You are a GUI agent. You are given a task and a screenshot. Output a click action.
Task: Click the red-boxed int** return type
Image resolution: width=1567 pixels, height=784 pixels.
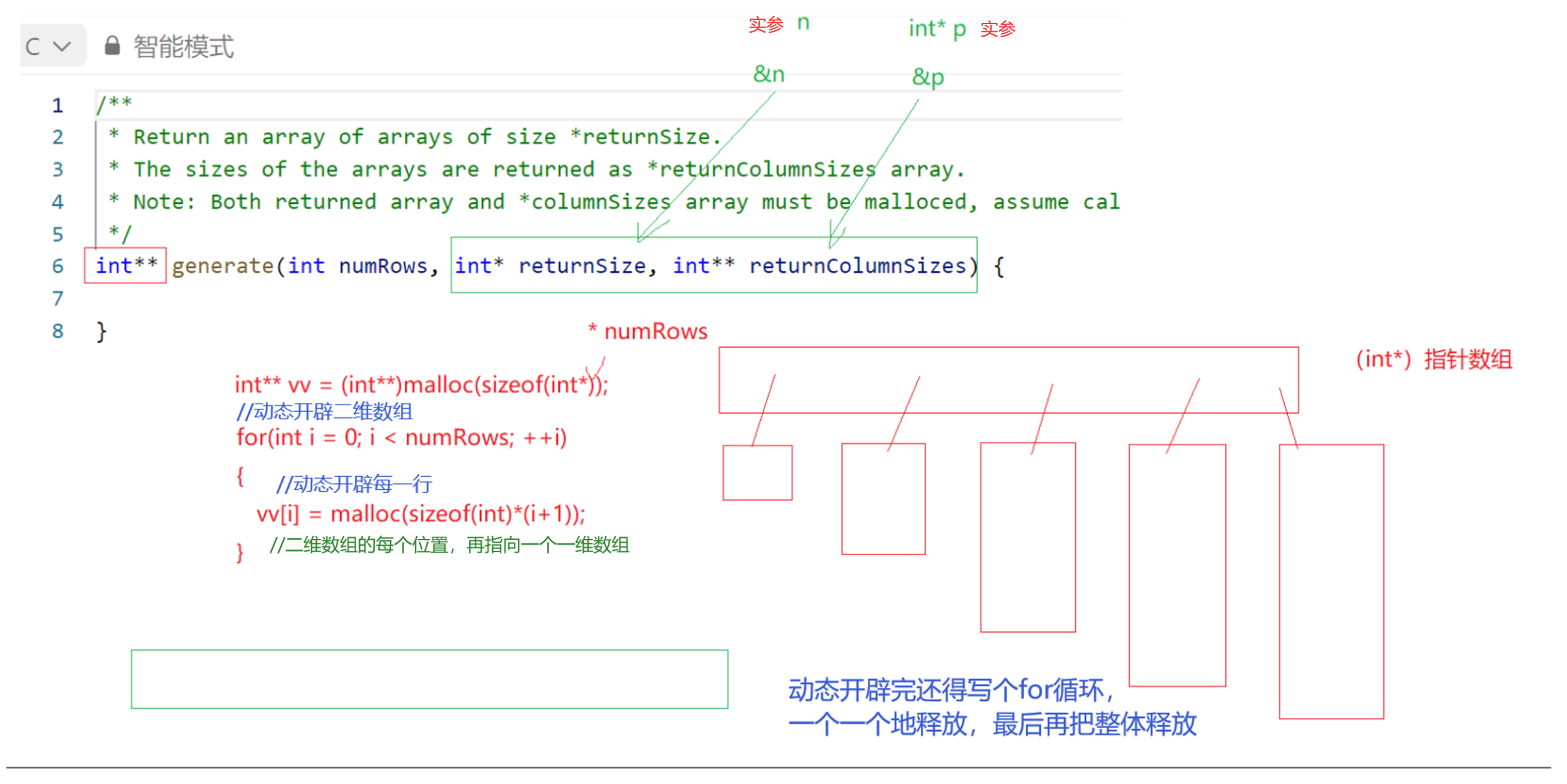[126, 265]
